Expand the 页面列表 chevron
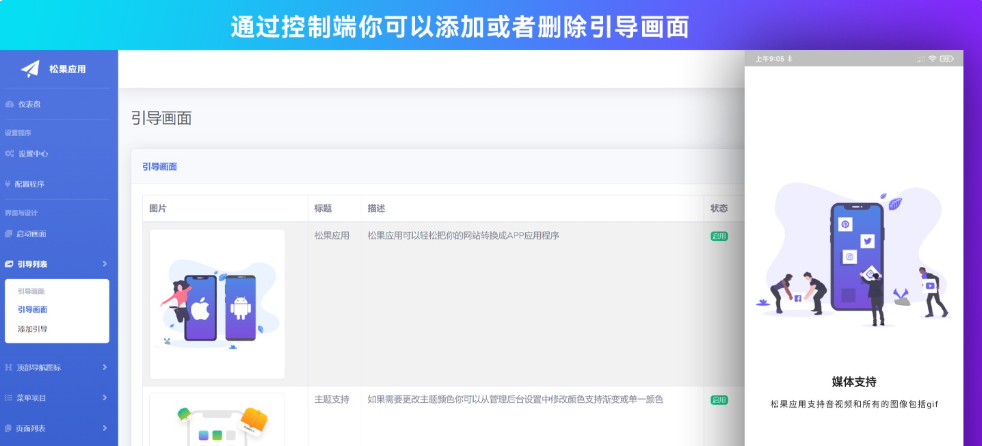 click(104, 428)
